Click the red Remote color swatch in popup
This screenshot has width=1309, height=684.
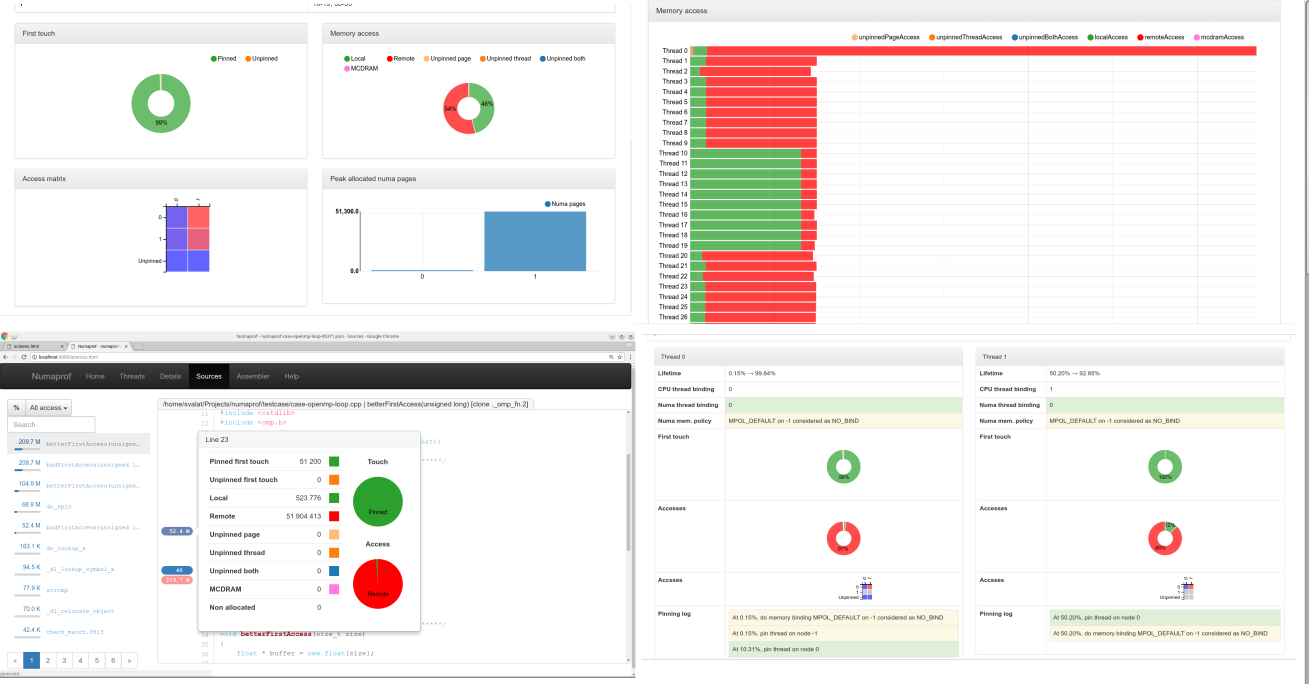pos(334,516)
